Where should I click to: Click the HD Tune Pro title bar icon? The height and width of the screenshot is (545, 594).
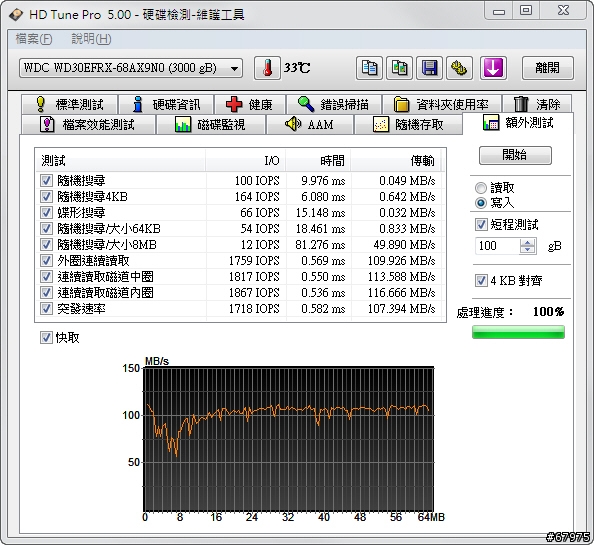(x=16, y=15)
